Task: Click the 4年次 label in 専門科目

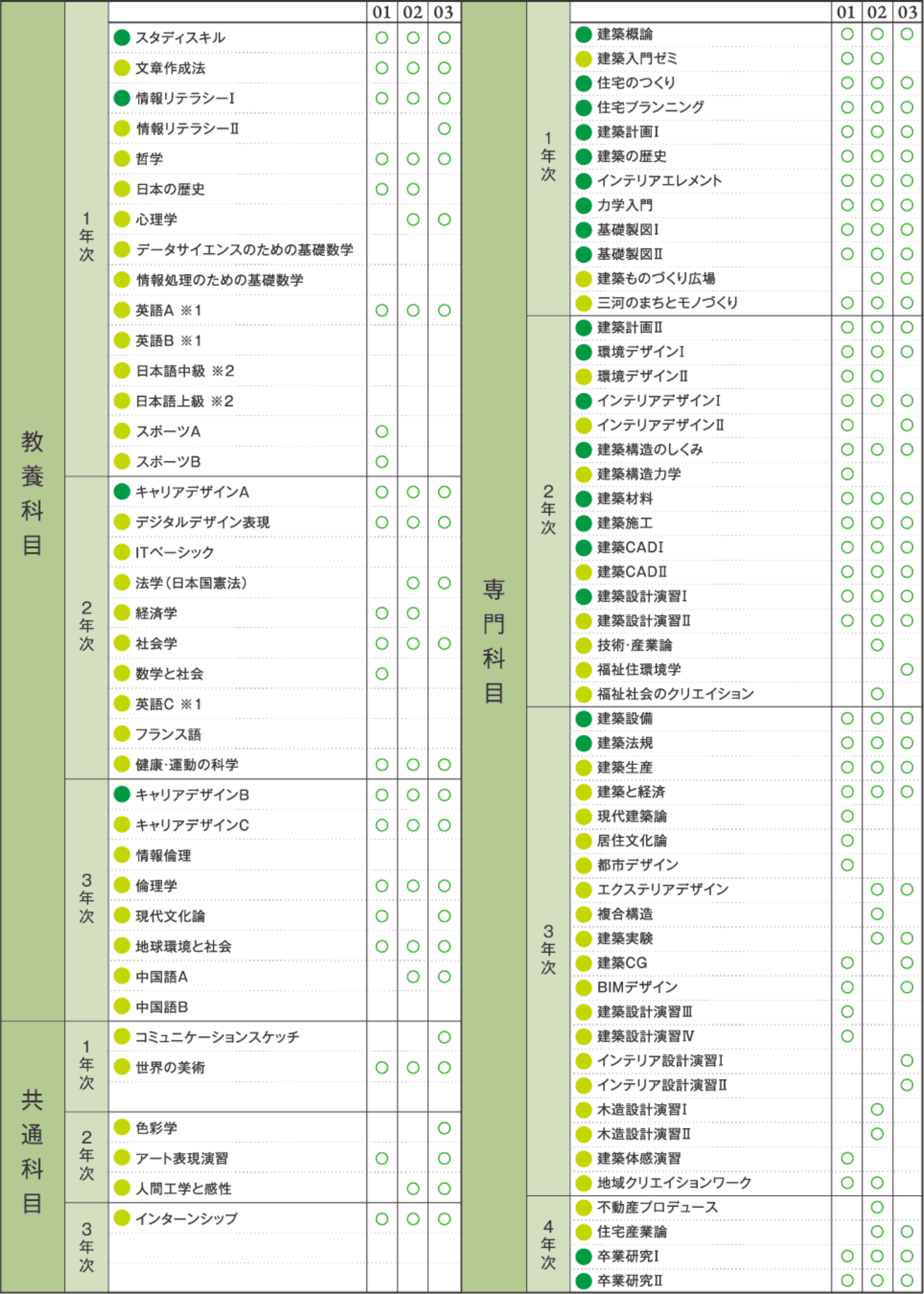Action: click(x=548, y=1245)
